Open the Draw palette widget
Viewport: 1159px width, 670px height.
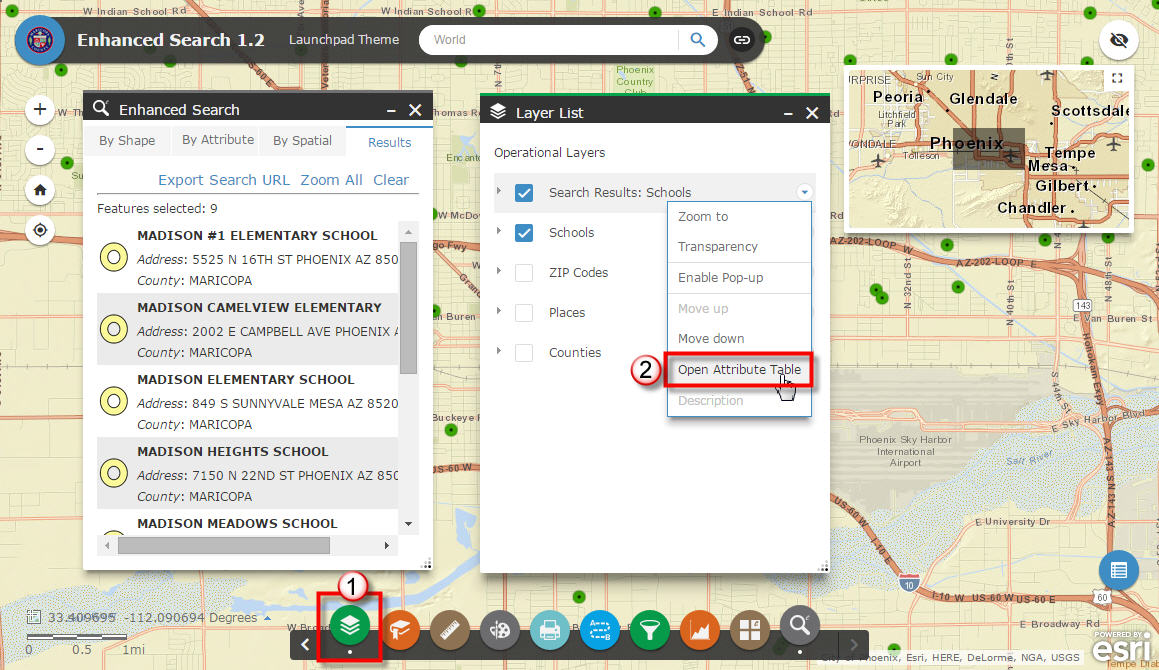click(x=500, y=630)
